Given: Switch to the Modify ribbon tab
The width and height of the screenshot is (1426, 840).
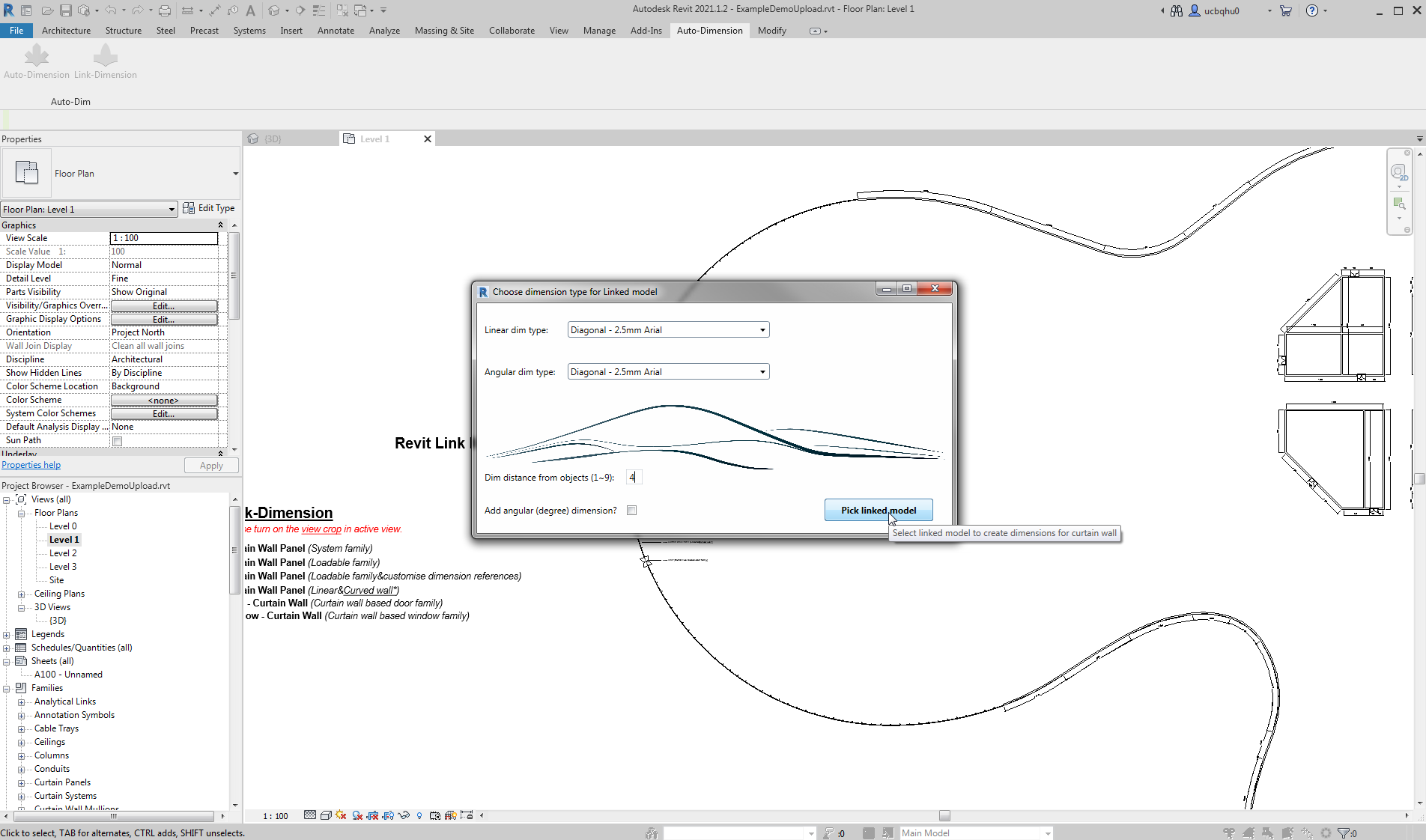Looking at the screenshot, I should point(771,31).
